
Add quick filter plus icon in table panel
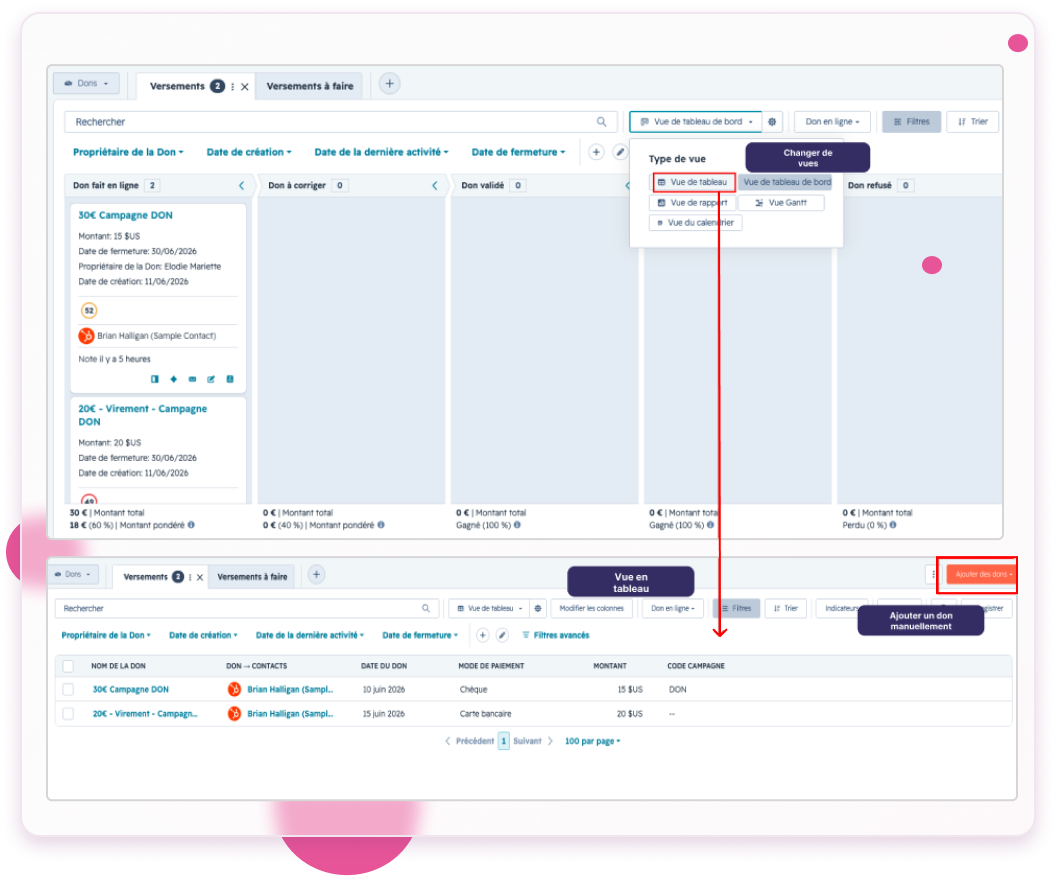pyautogui.click(x=482, y=635)
